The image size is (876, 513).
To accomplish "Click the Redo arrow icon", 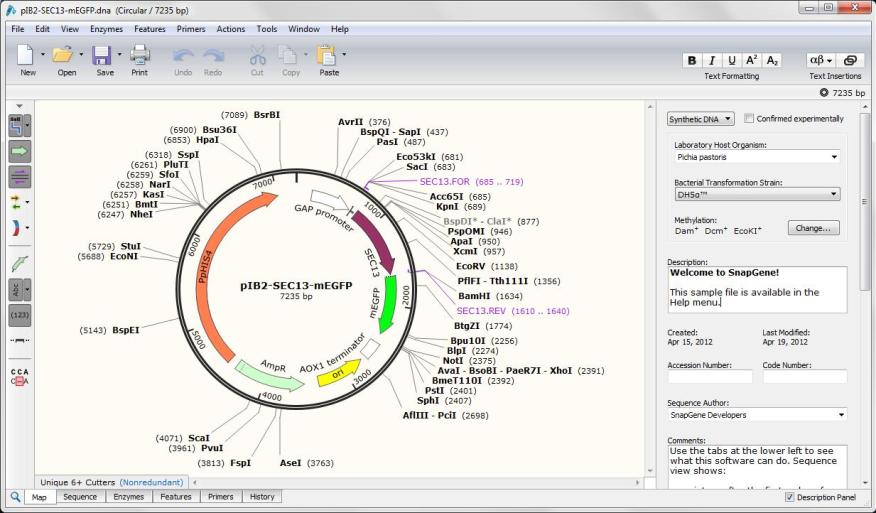I will pos(213,56).
